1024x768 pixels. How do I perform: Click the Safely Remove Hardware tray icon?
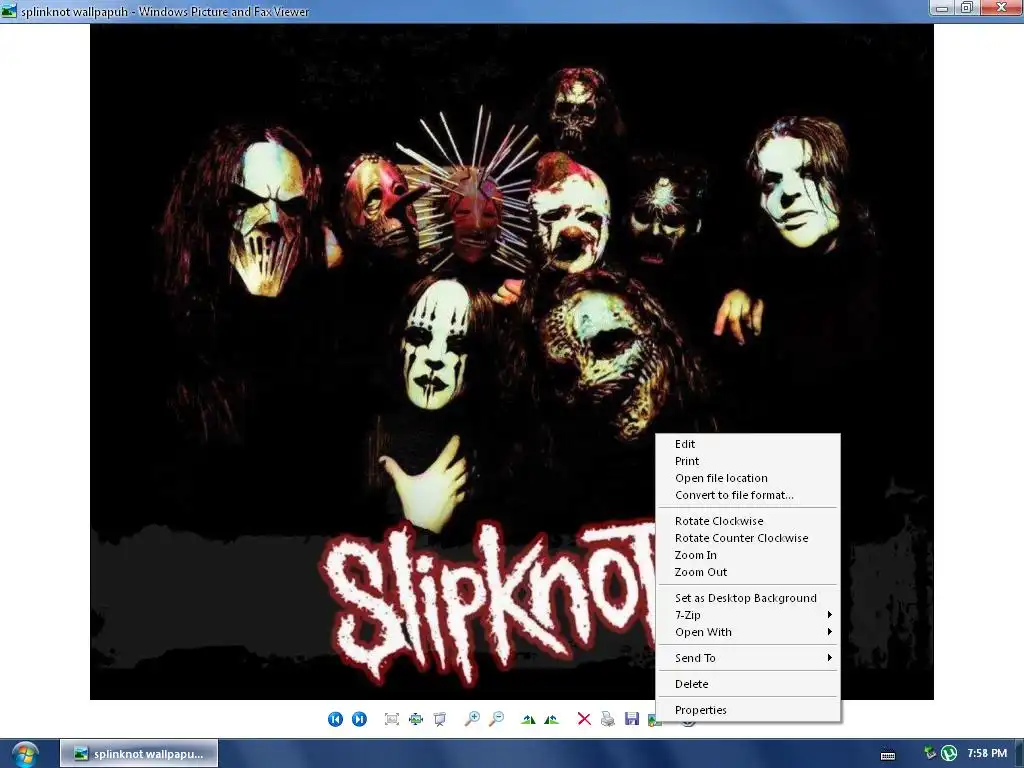(930, 753)
